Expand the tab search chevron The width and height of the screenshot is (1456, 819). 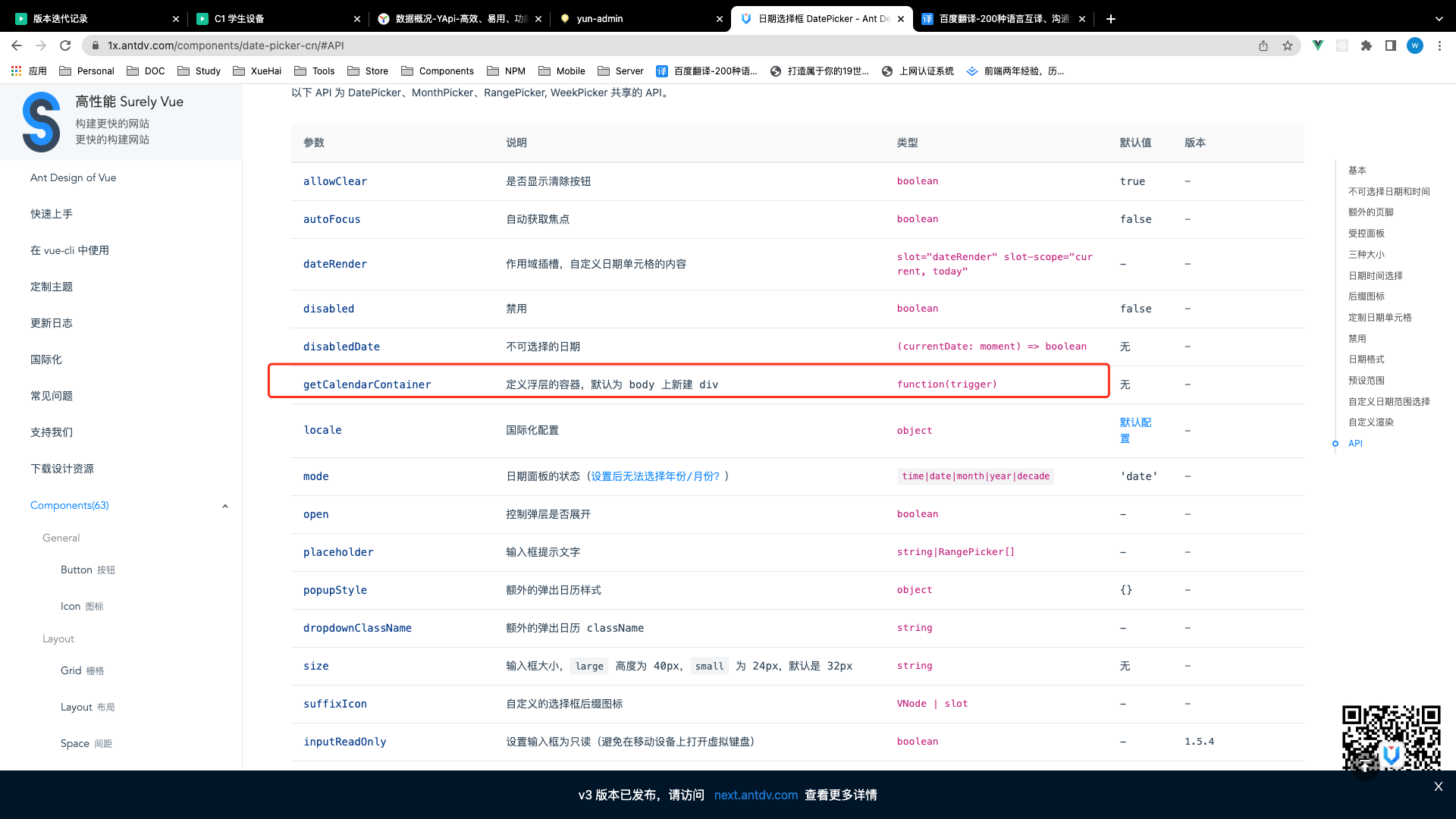point(1439,19)
